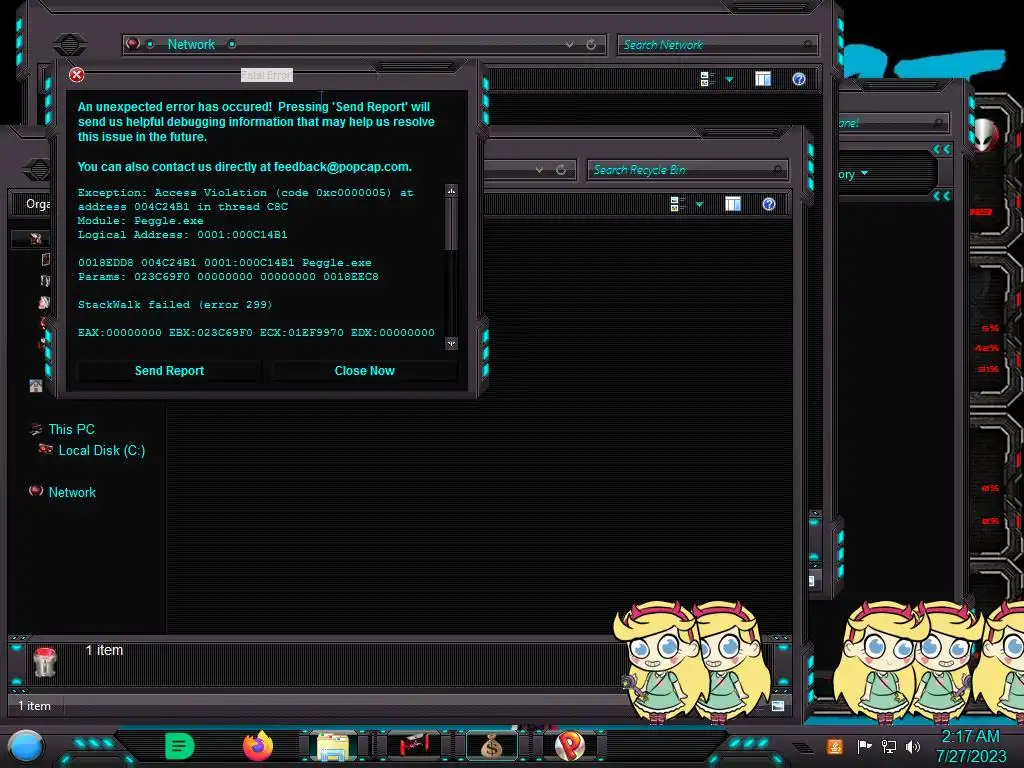Open the volume control speaker icon
The width and height of the screenshot is (1024, 768).
click(x=913, y=746)
